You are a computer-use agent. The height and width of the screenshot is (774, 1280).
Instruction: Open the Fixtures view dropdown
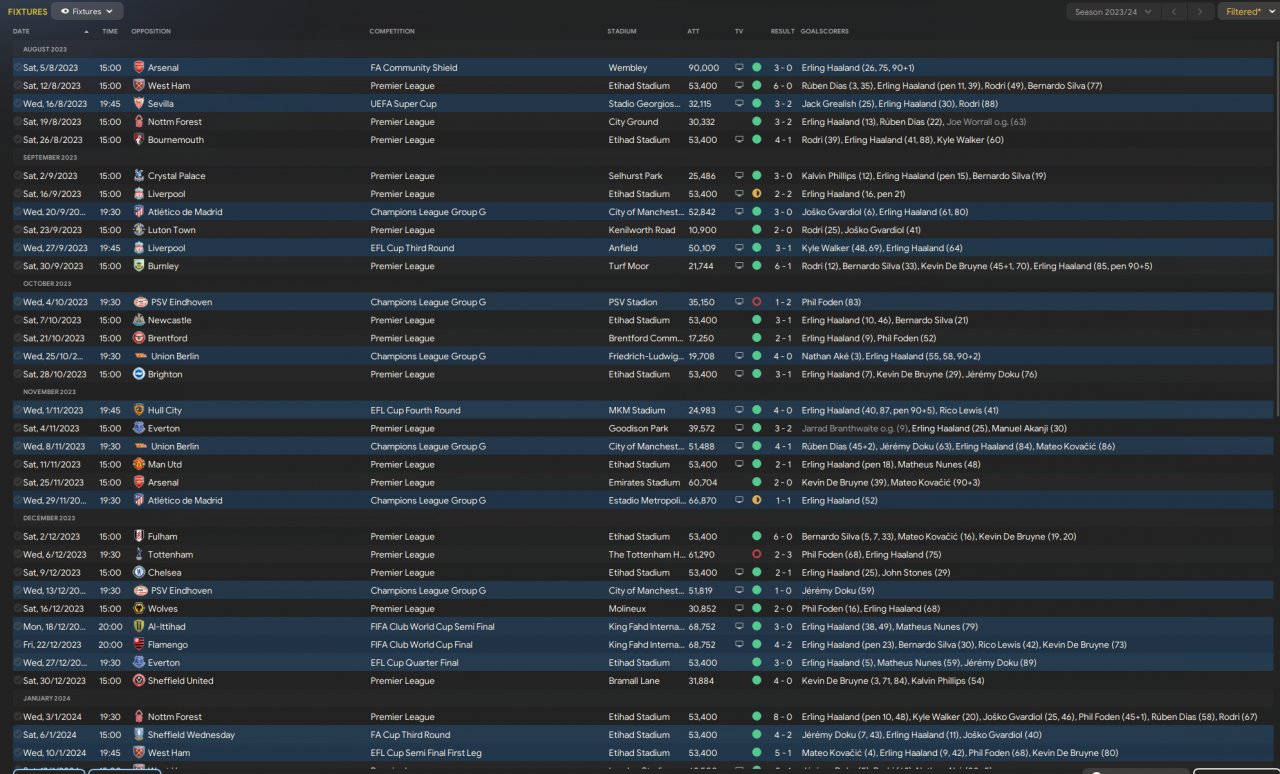[87, 11]
